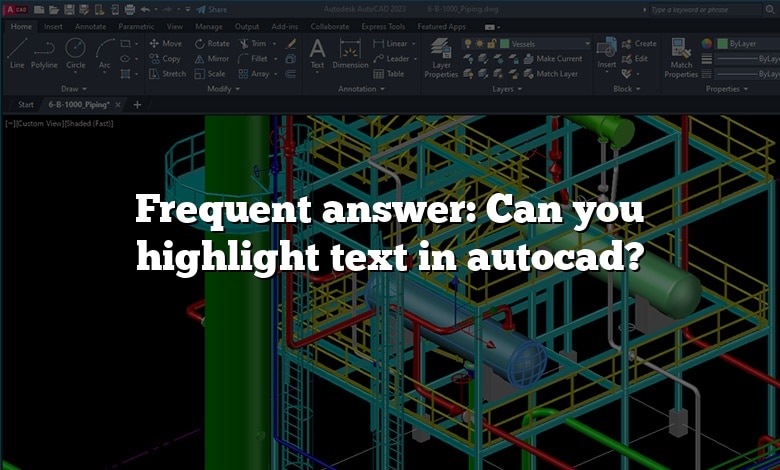
Task: Click the search magnifier icon
Action: 770,9
